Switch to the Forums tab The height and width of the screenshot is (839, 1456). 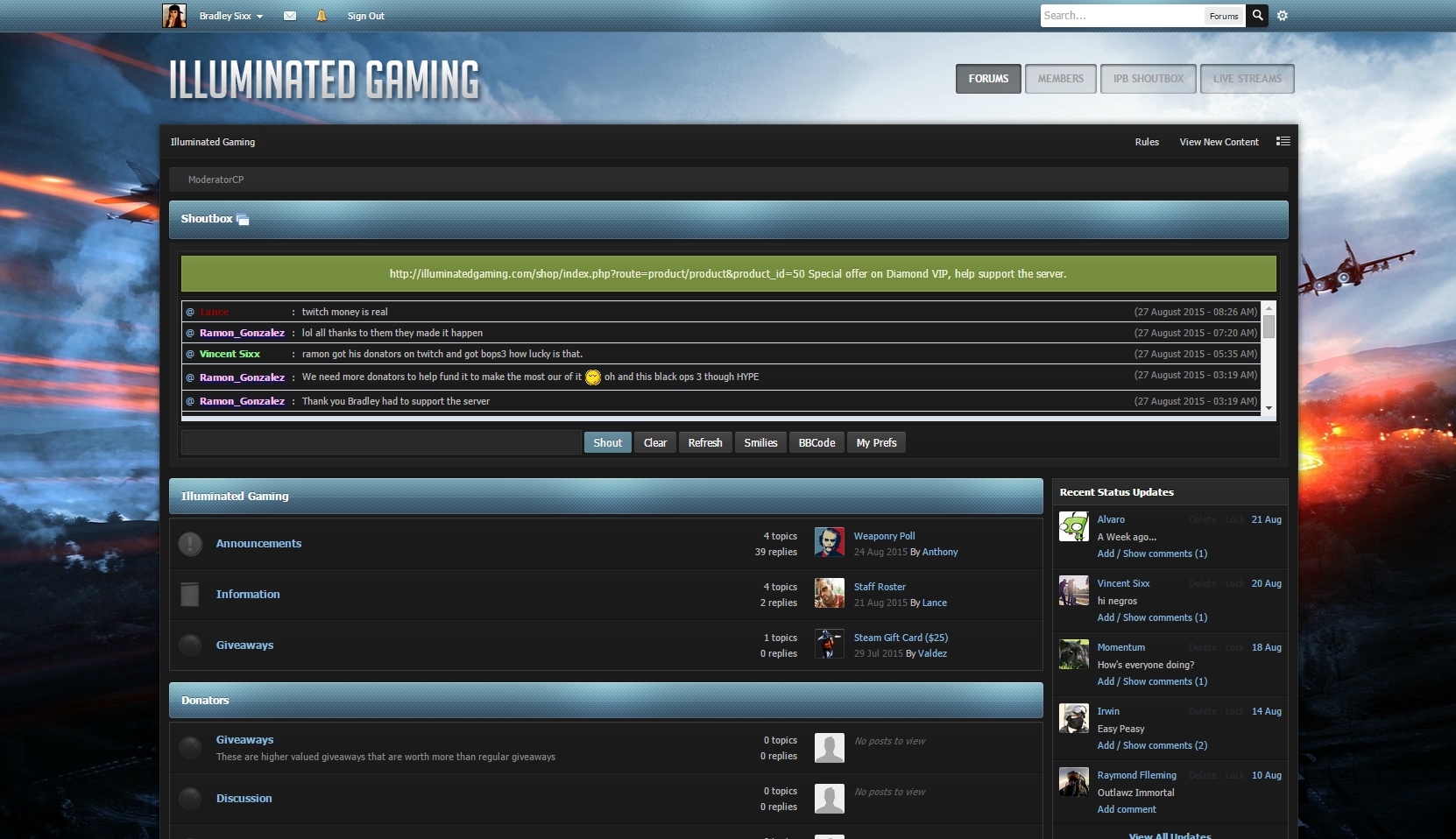[x=988, y=79]
